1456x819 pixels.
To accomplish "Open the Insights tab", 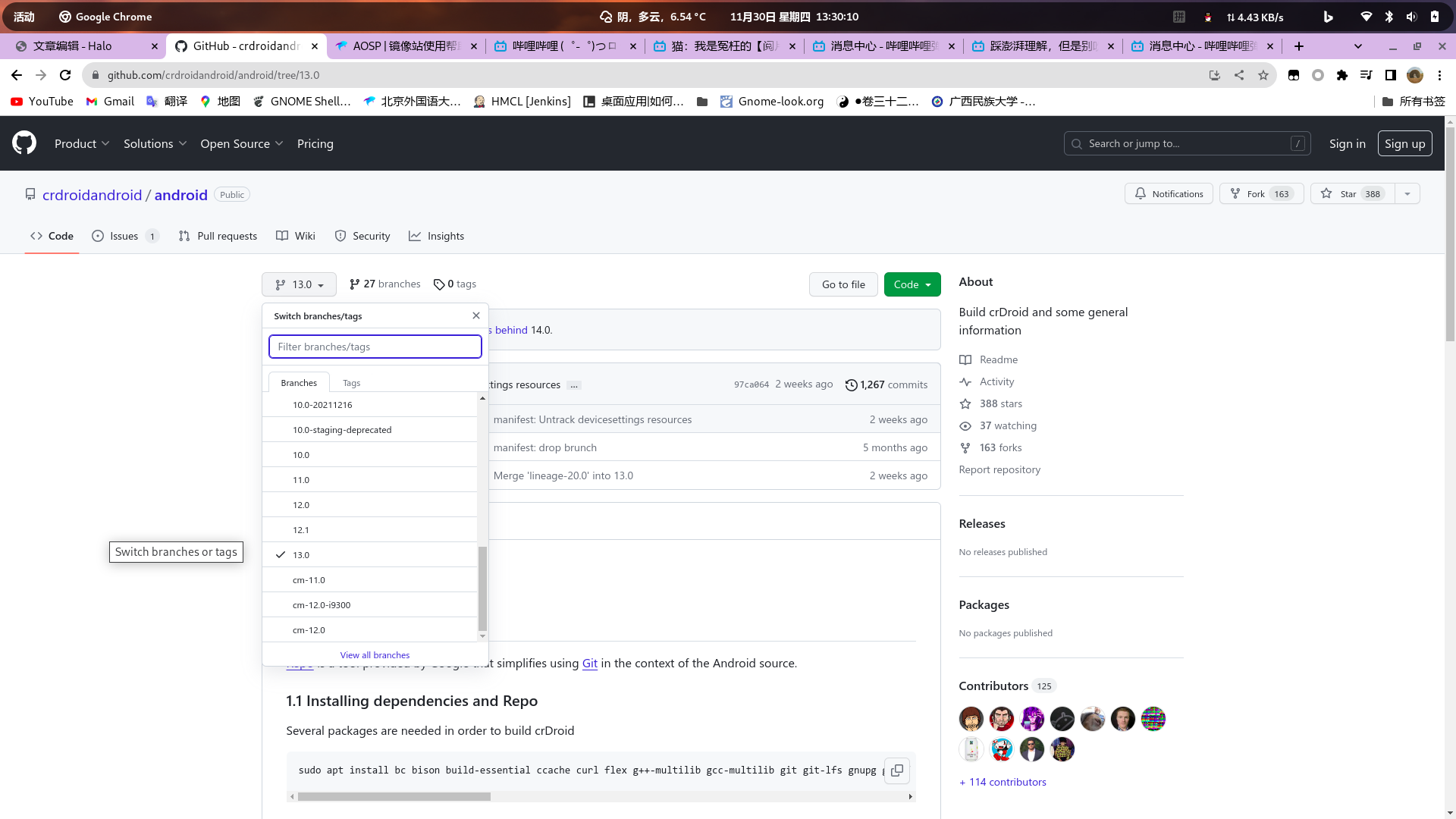I will click(436, 236).
